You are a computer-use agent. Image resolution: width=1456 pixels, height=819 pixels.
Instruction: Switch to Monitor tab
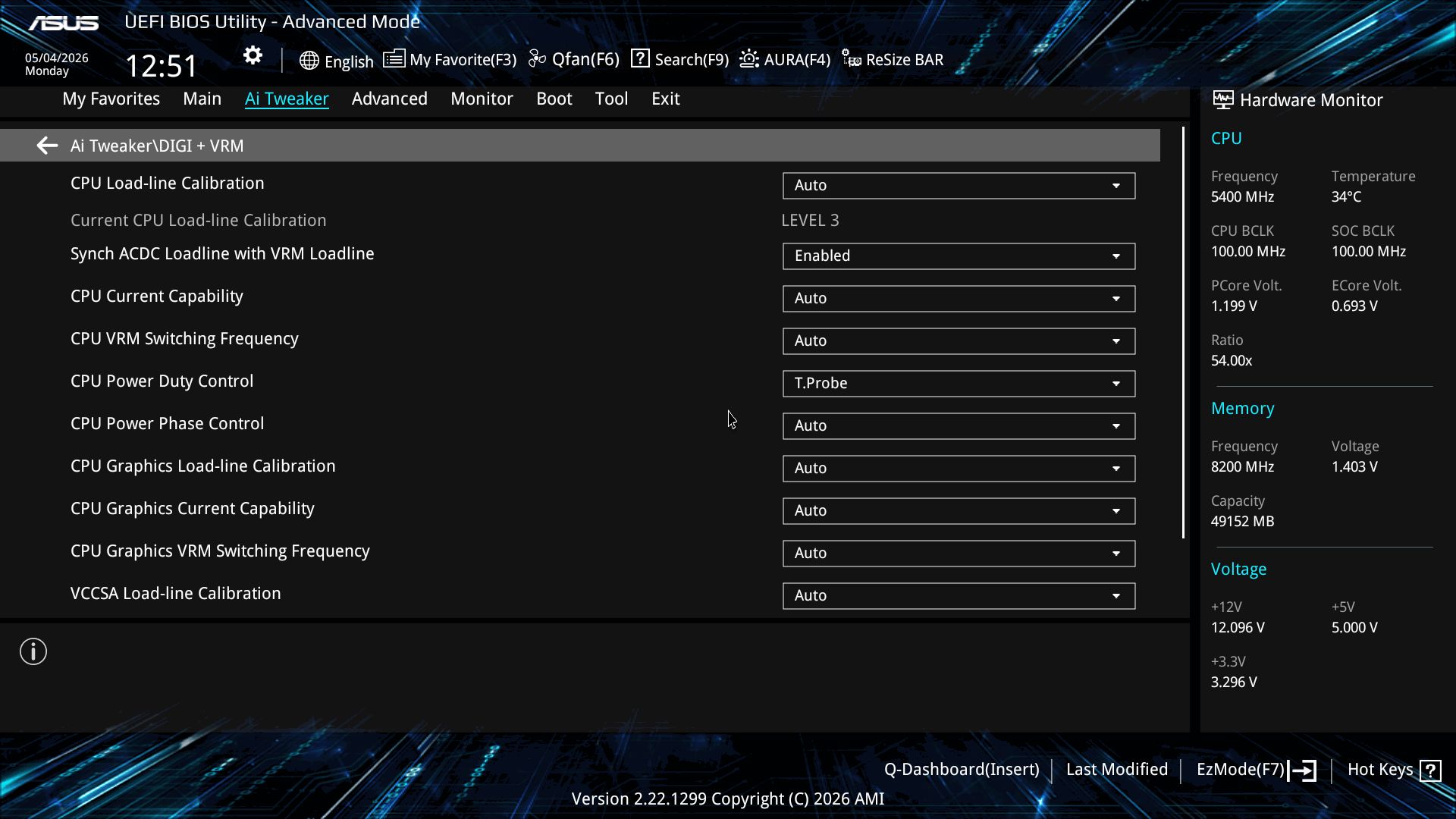(482, 99)
